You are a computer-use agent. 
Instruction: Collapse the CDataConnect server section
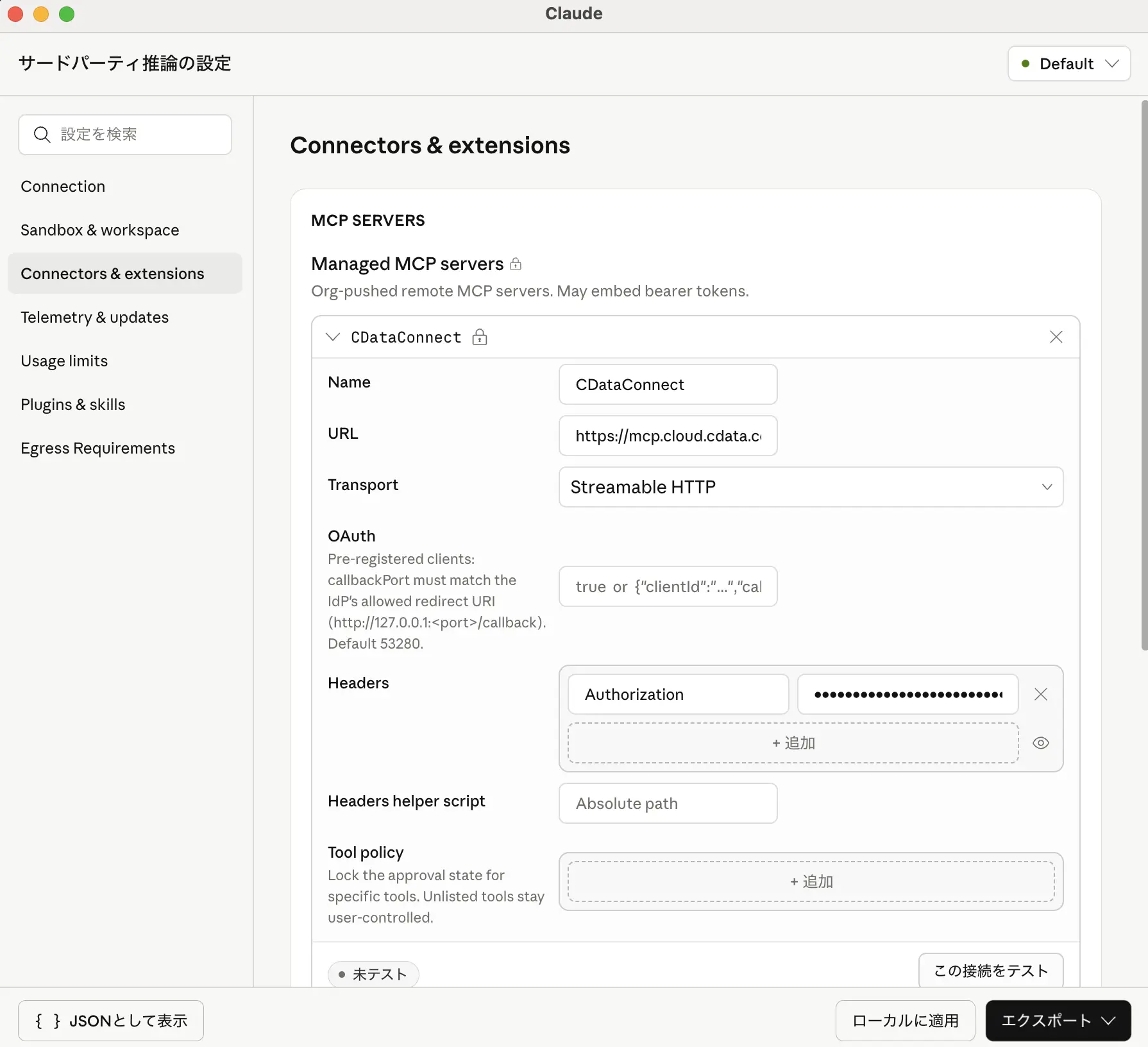333,337
